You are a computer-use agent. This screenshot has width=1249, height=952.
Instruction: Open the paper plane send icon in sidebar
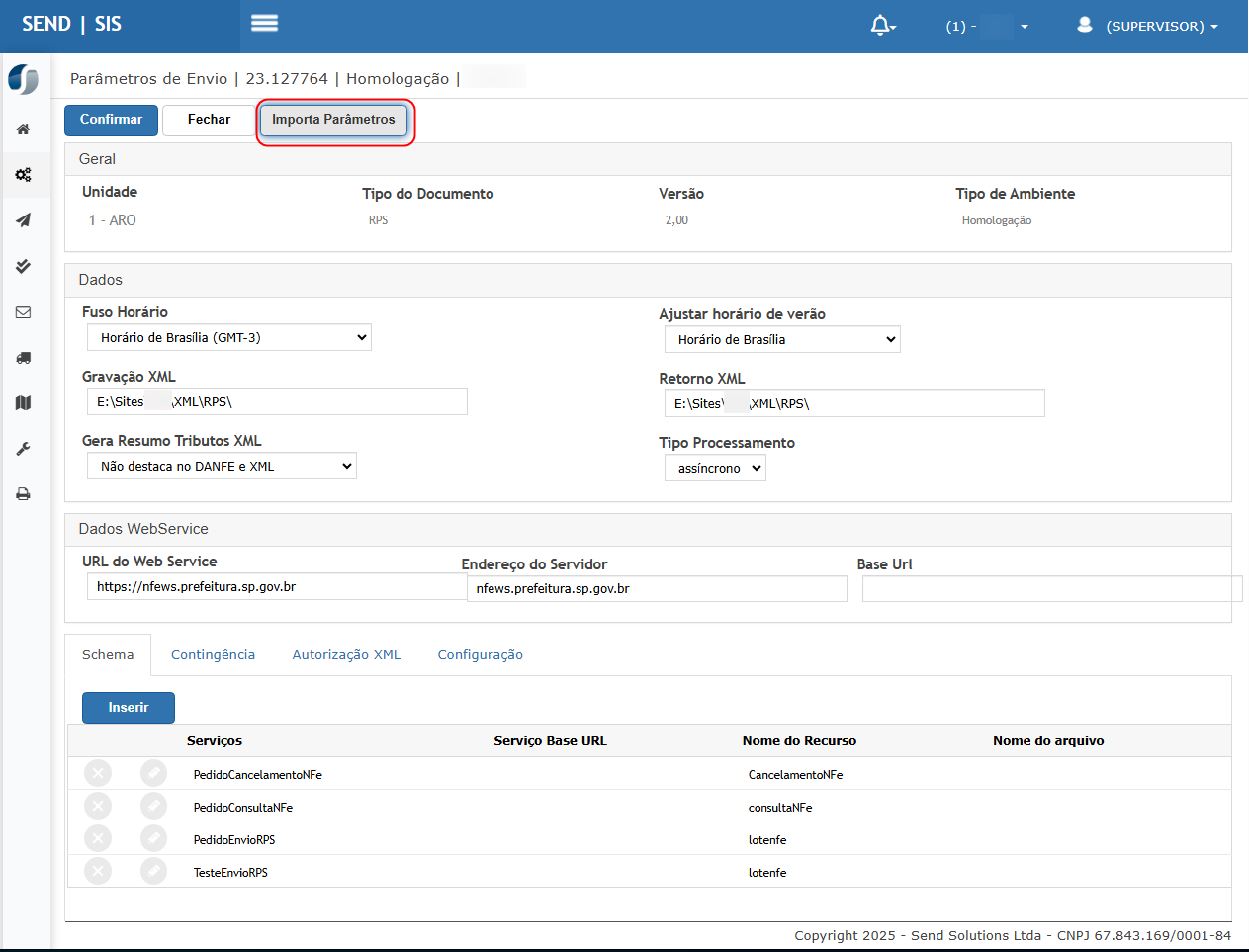click(x=23, y=220)
